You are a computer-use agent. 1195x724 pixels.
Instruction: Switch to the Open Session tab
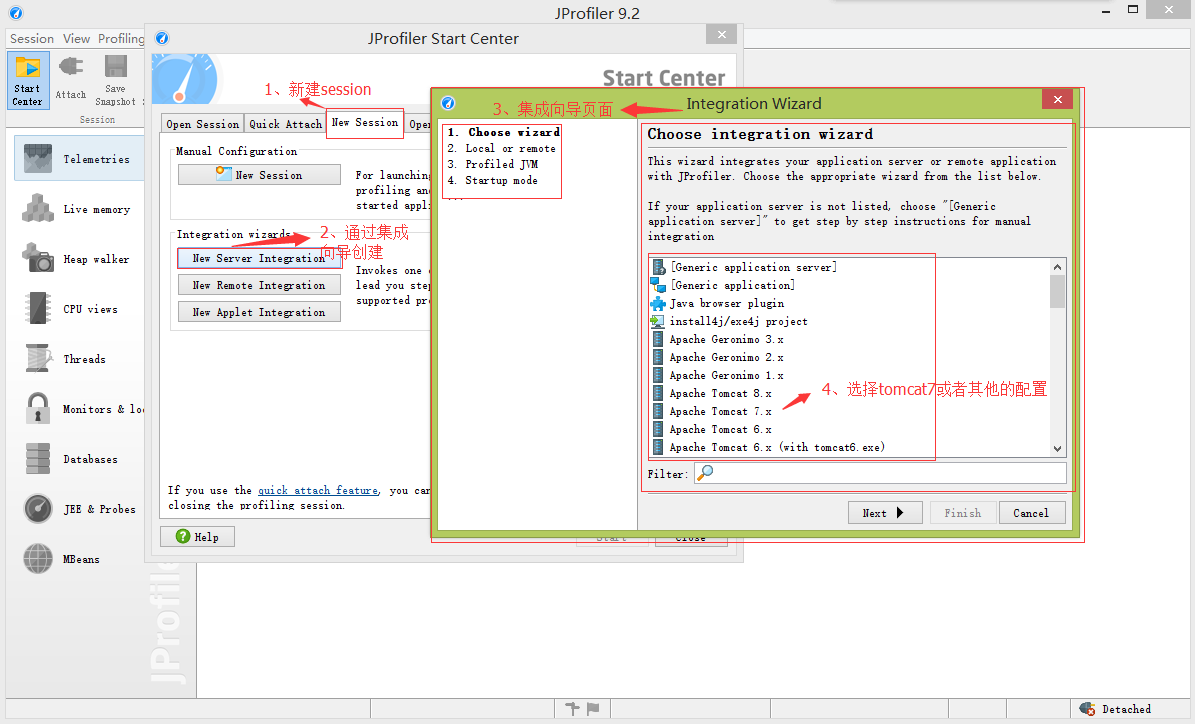click(203, 124)
